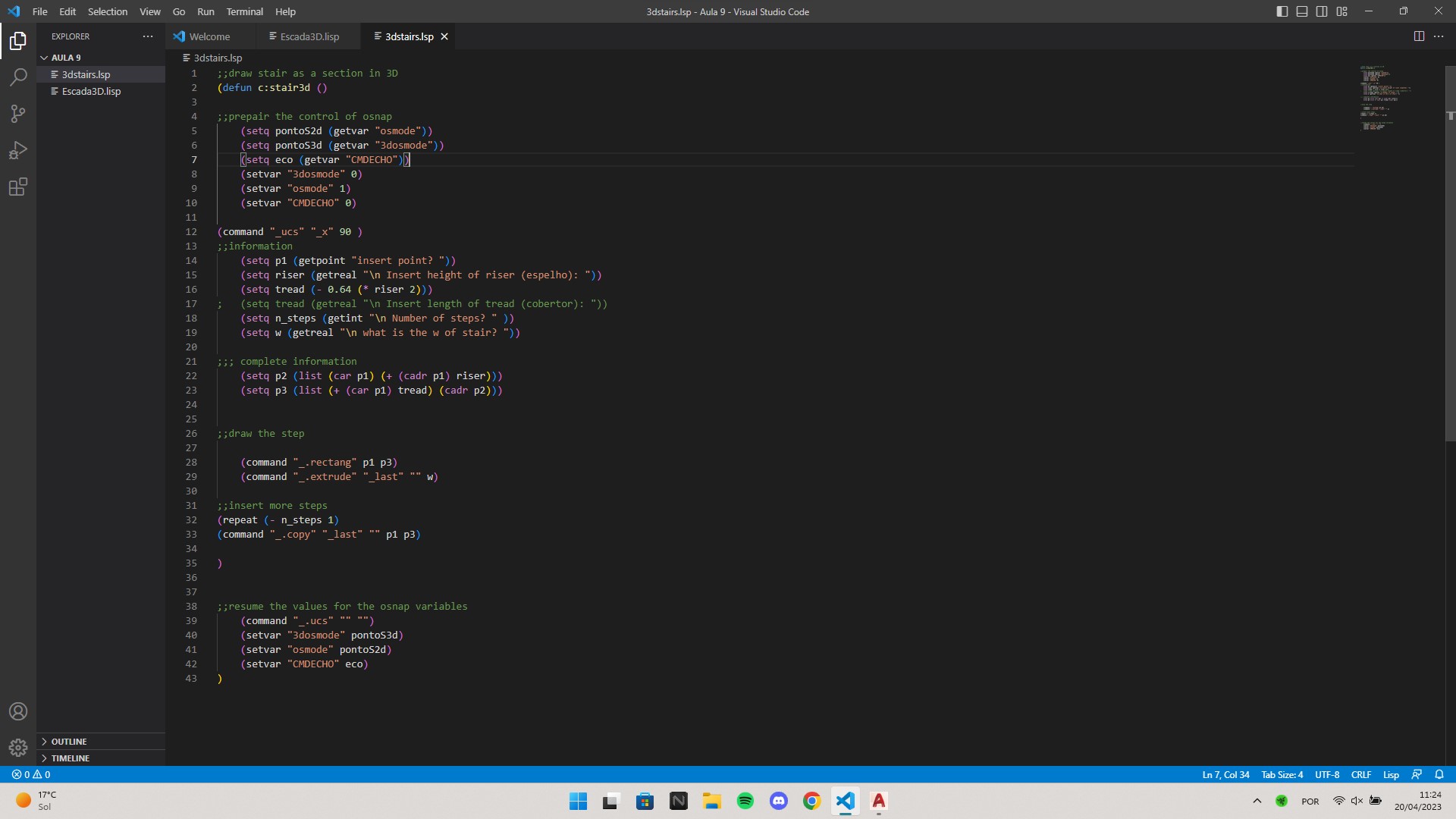Click the VS Code logo icon
The image size is (1456, 819).
[14, 11]
